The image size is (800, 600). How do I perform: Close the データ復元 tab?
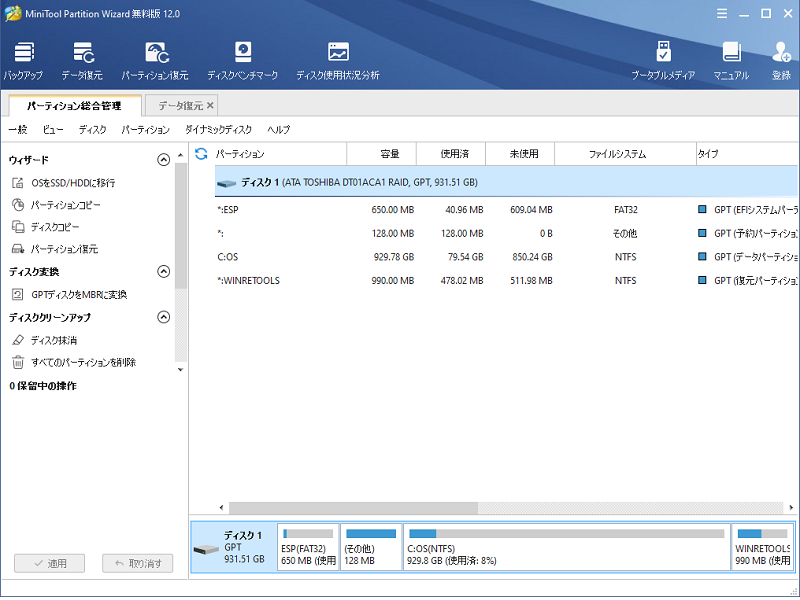[210, 106]
